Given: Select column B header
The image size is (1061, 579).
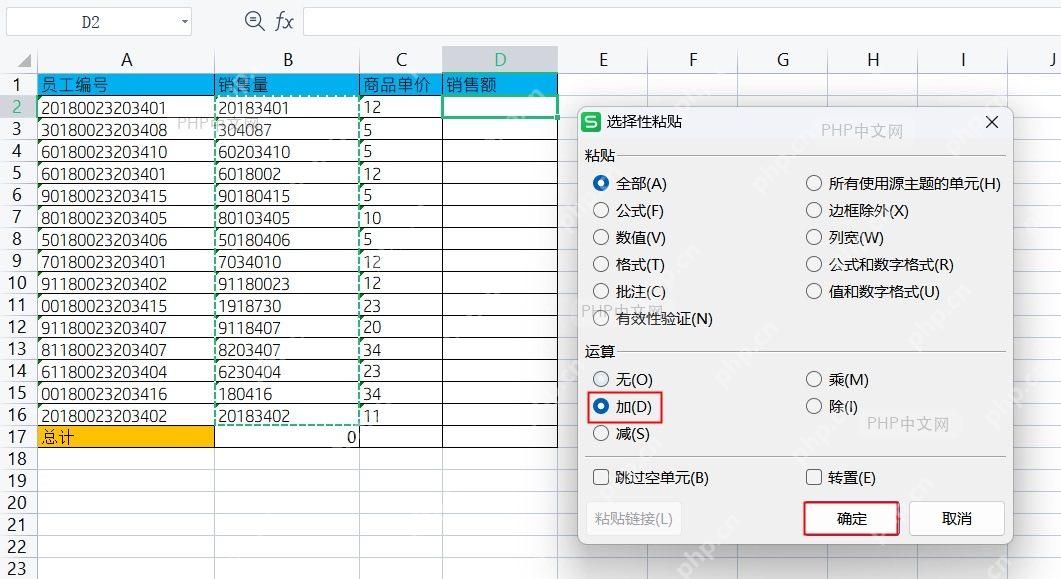Looking at the screenshot, I should 288,60.
